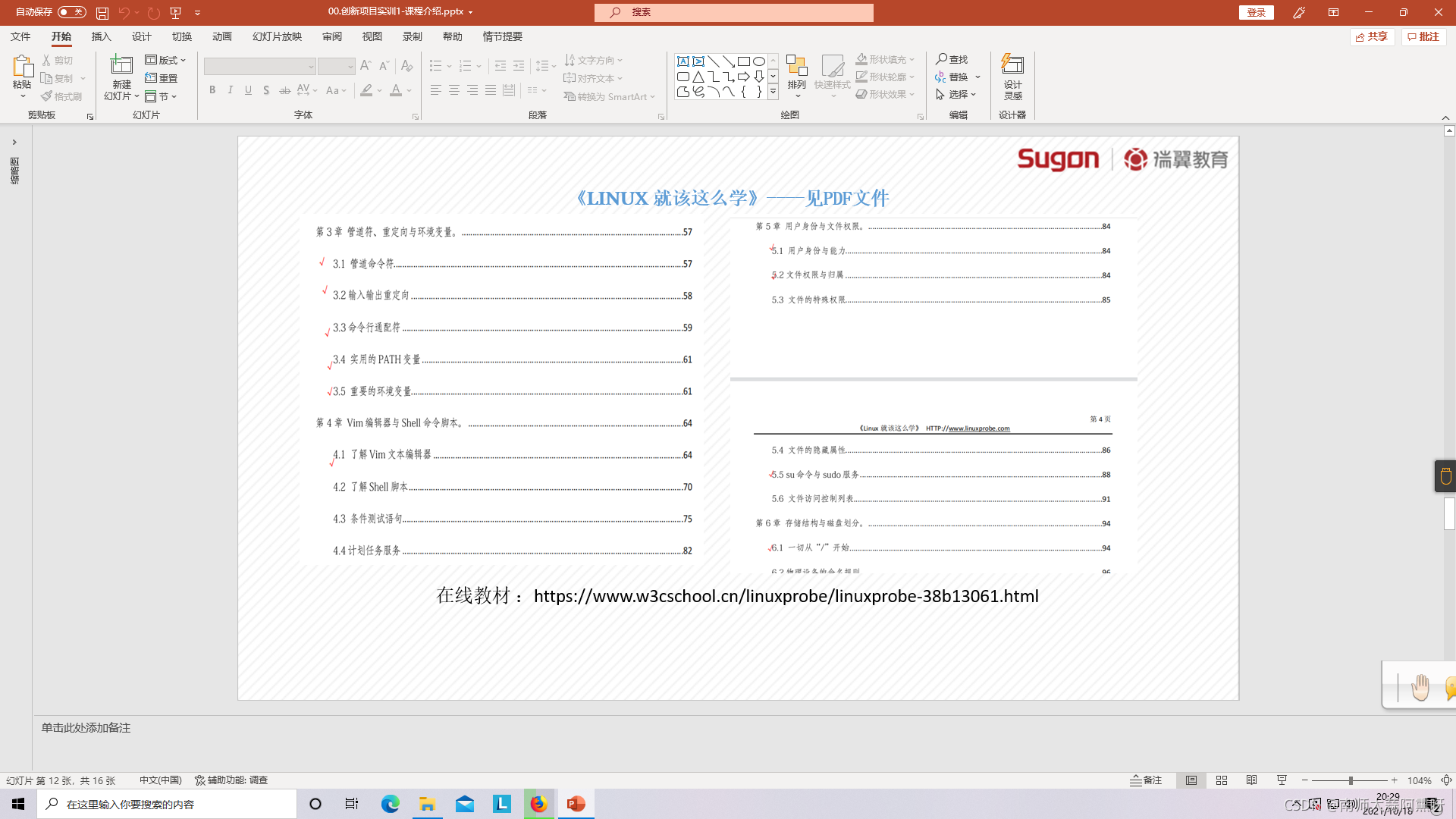
Task: Switch to Transitions (切换) tab
Action: [181, 36]
